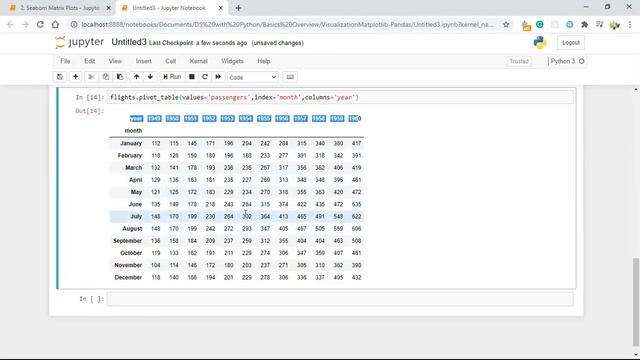Rename notebook by clicking Untitled3 title
Screen dimensions: 640x360
129,42
